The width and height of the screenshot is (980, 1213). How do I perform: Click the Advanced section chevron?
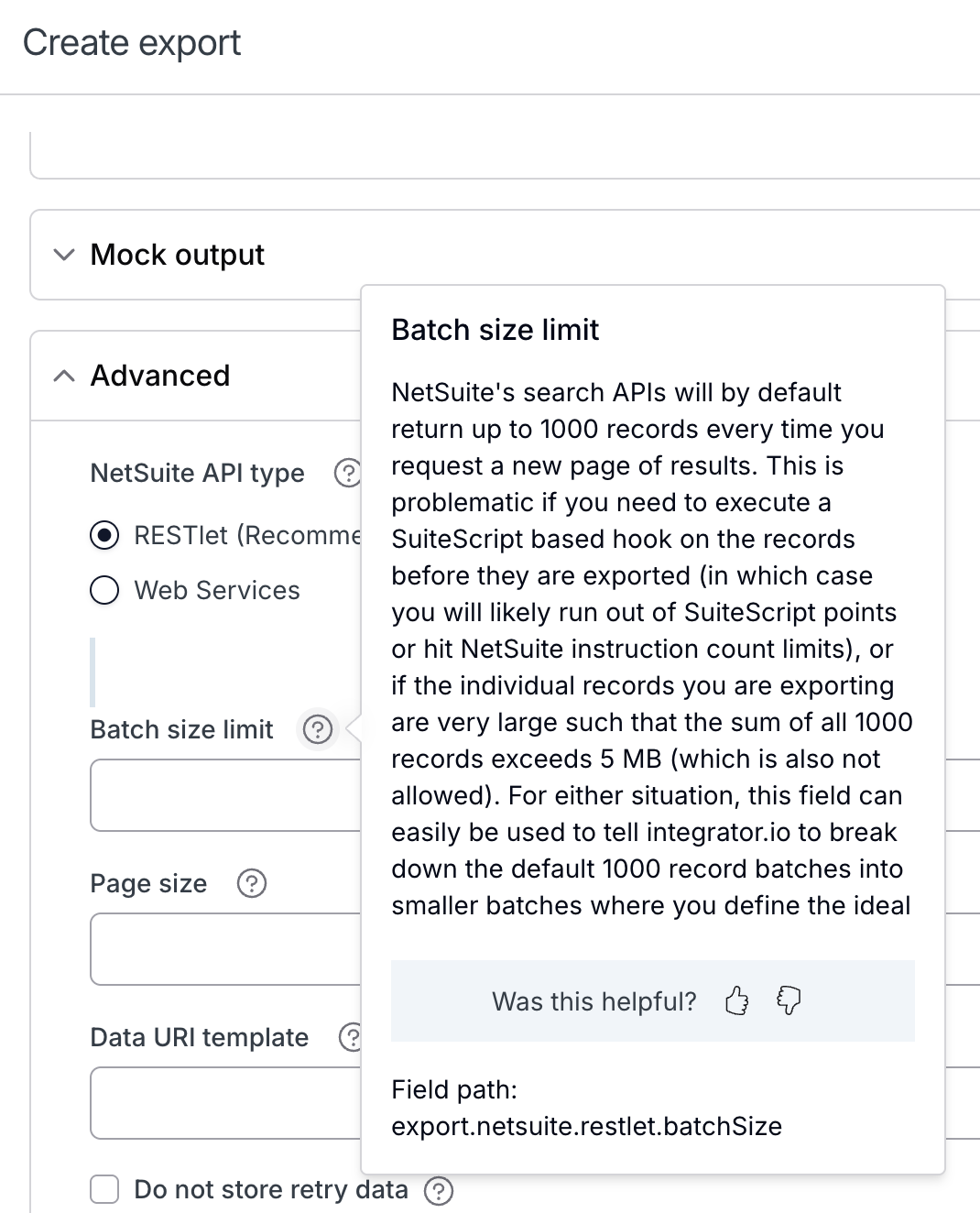(x=64, y=376)
